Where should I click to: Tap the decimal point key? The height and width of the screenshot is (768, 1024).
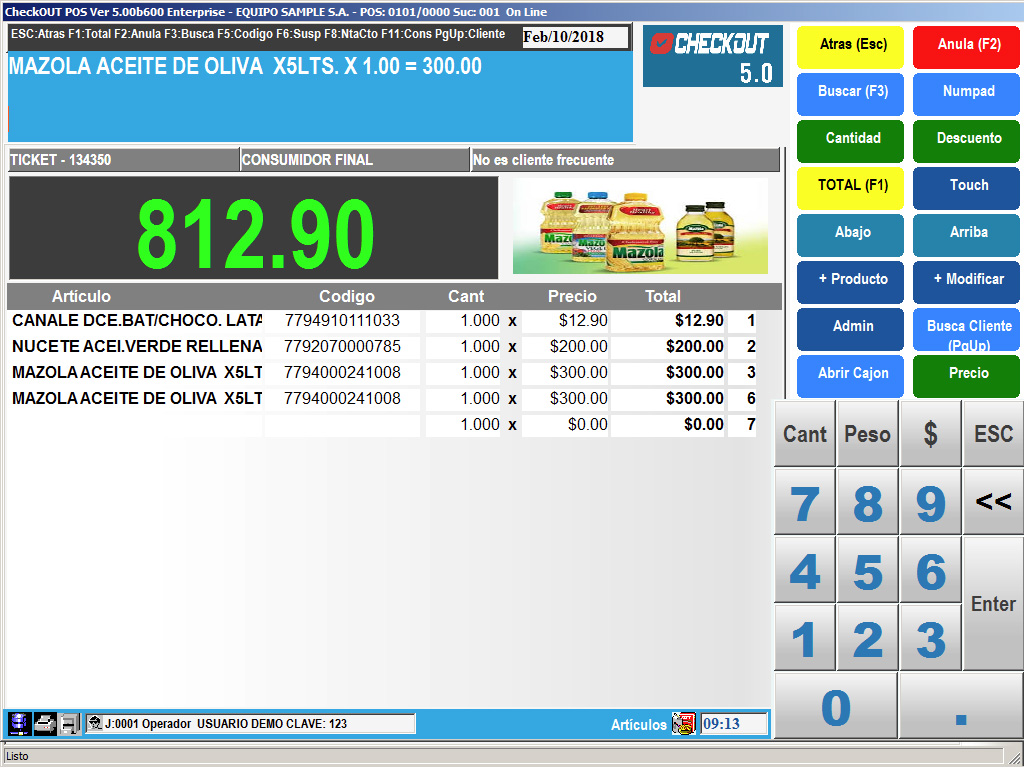tap(961, 707)
